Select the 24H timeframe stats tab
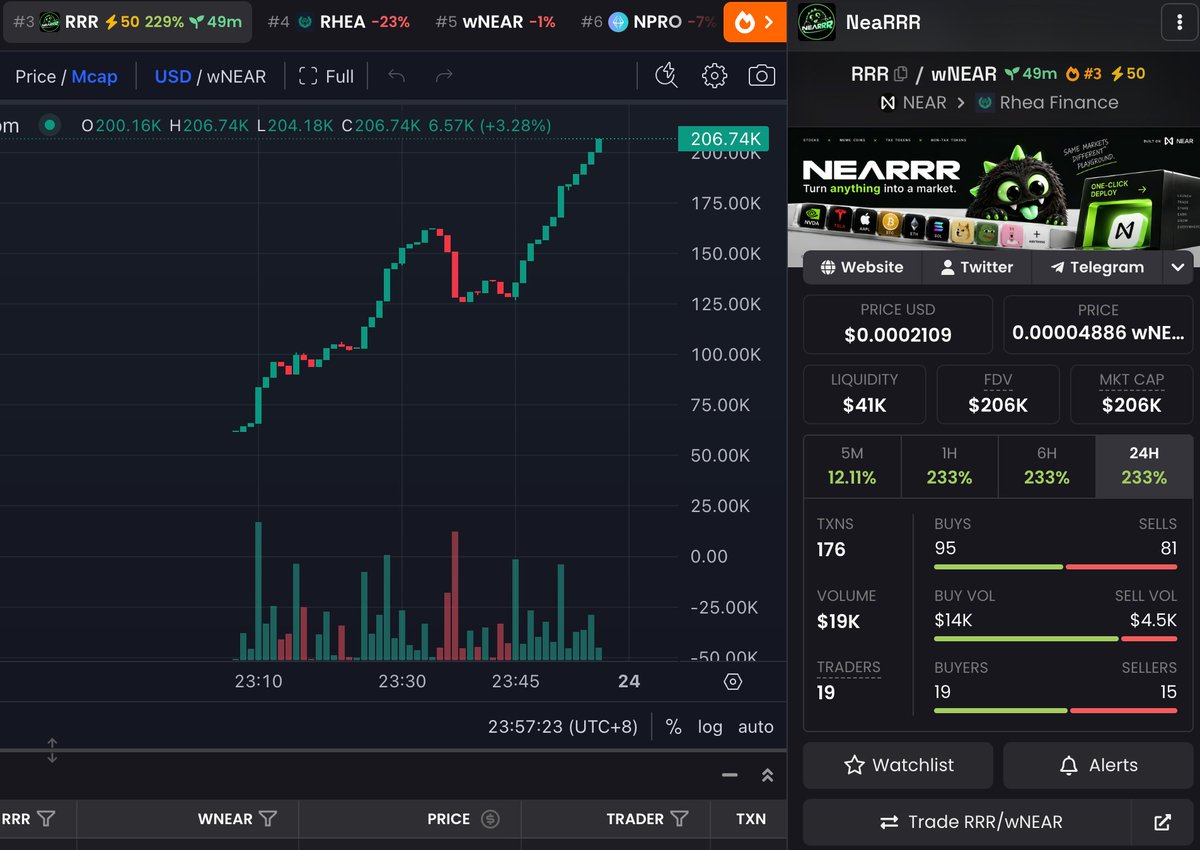Image resolution: width=1200 pixels, height=850 pixels. click(1144, 466)
